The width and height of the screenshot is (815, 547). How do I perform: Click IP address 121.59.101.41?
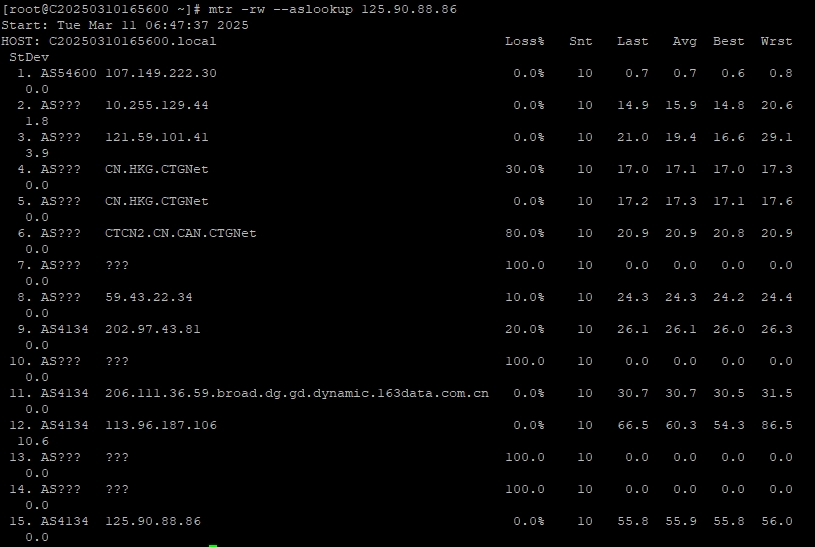pyautogui.click(x=156, y=137)
